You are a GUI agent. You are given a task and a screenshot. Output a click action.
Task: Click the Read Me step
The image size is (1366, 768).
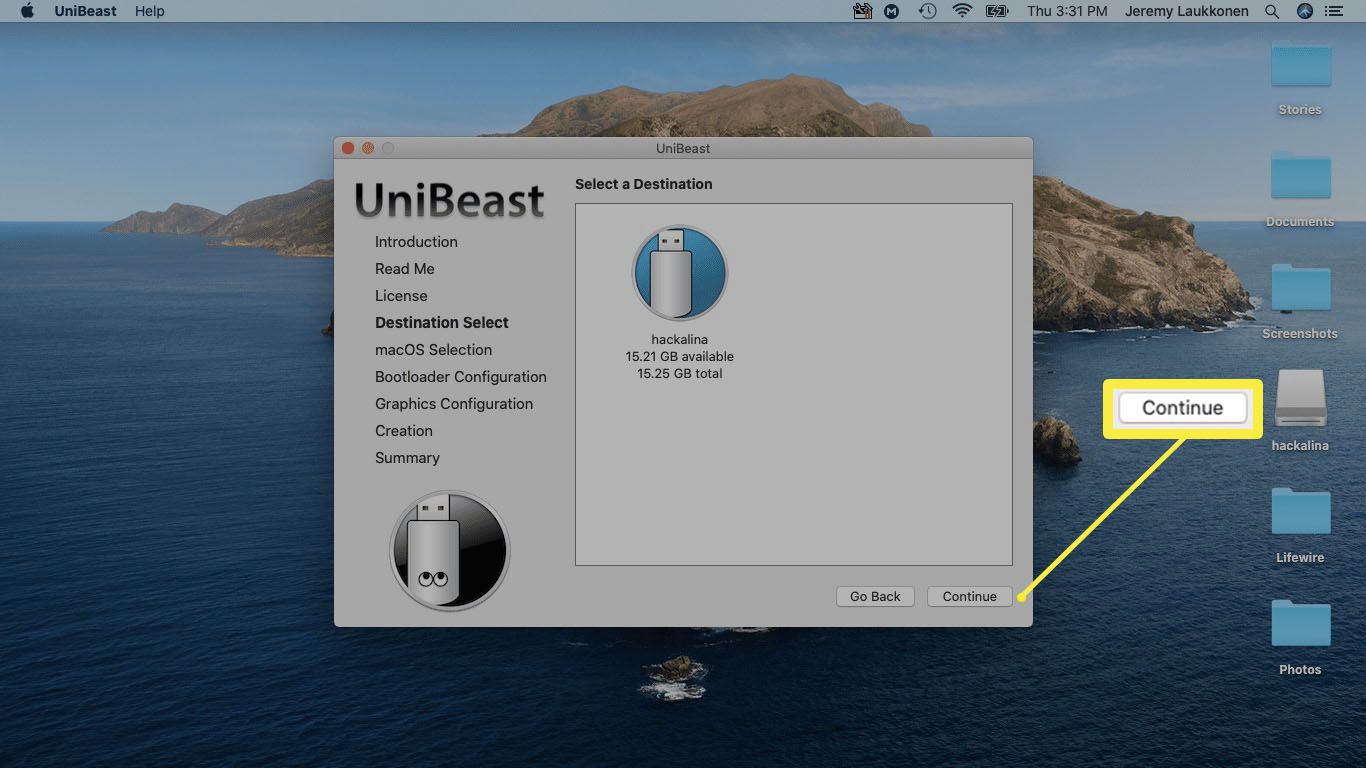pyautogui.click(x=405, y=269)
